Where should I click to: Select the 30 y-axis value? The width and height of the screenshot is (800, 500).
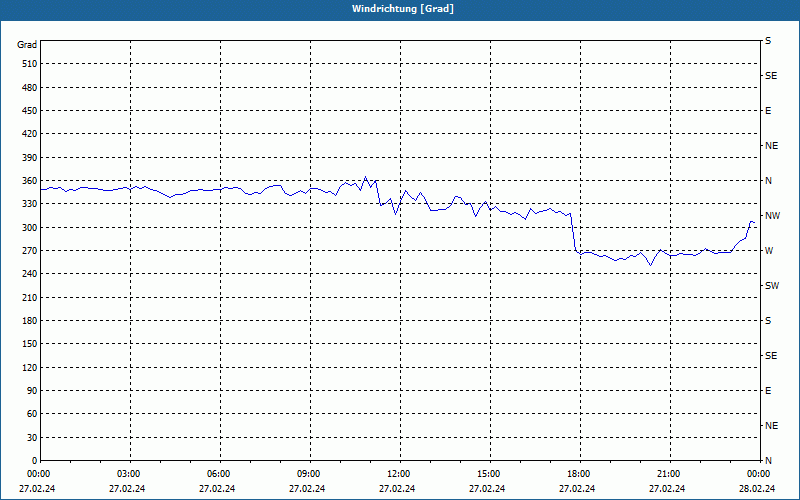click(x=32, y=438)
